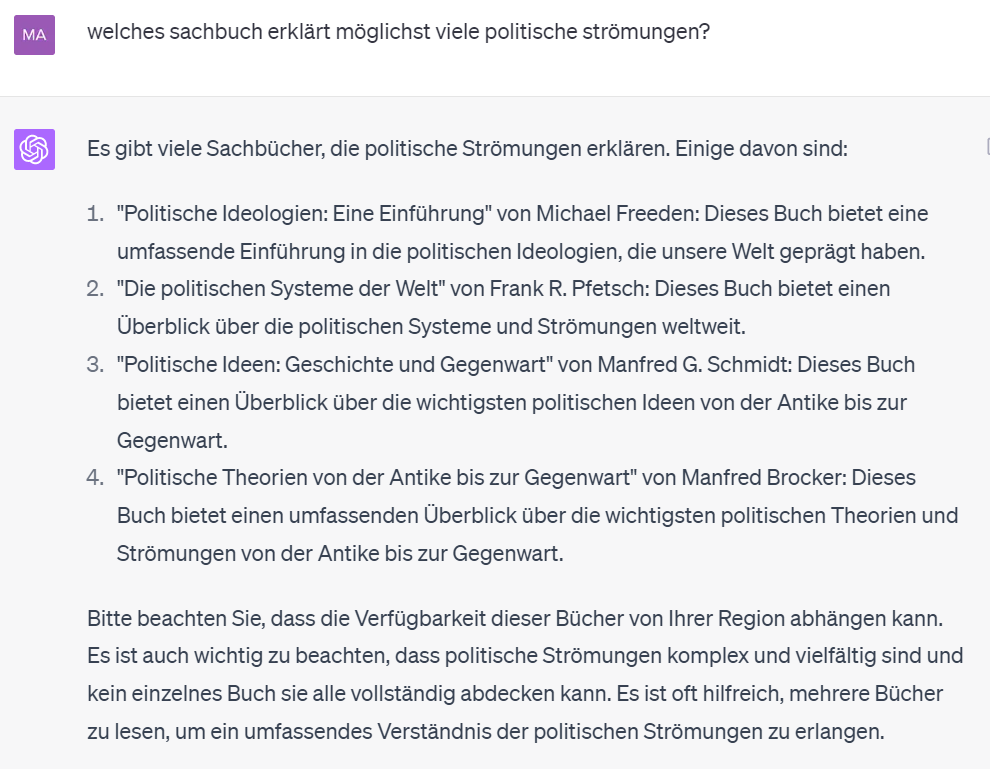This screenshot has height=769, width=990.
Task: Click the ChatGPT logo avatar
Action: click(34, 149)
